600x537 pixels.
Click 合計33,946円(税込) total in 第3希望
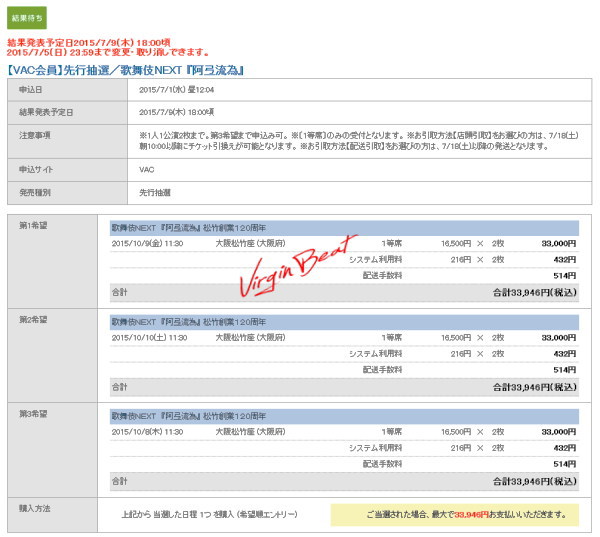pyautogui.click(x=535, y=482)
